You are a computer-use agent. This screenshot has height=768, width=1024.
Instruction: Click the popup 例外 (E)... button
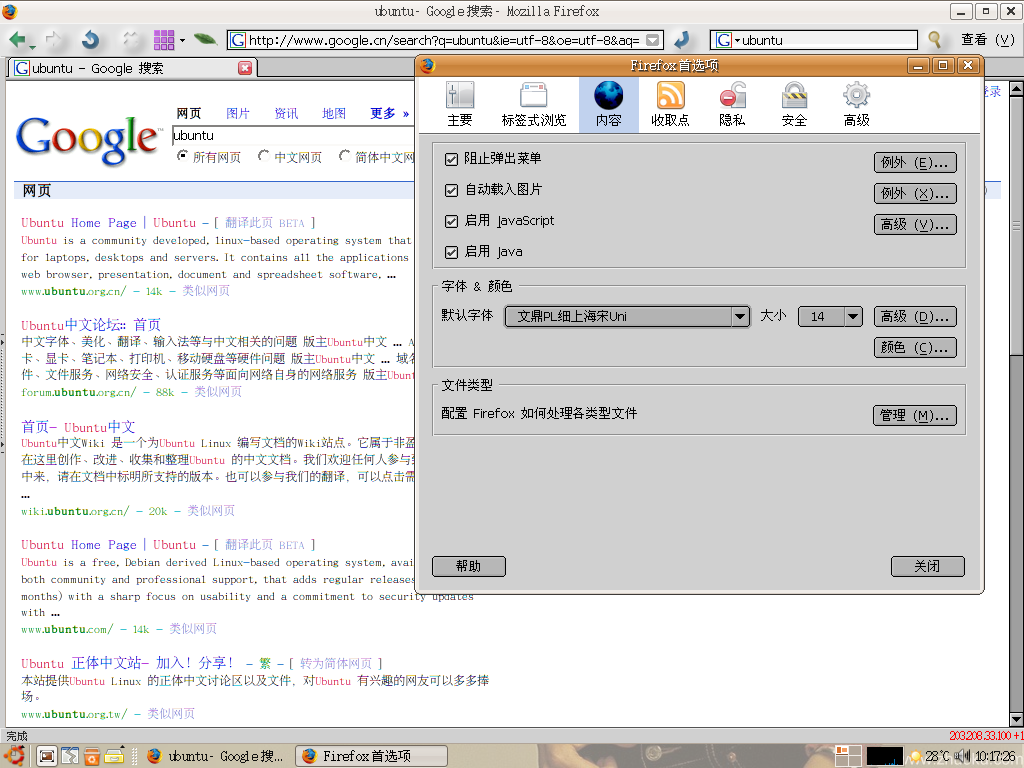(x=915, y=163)
